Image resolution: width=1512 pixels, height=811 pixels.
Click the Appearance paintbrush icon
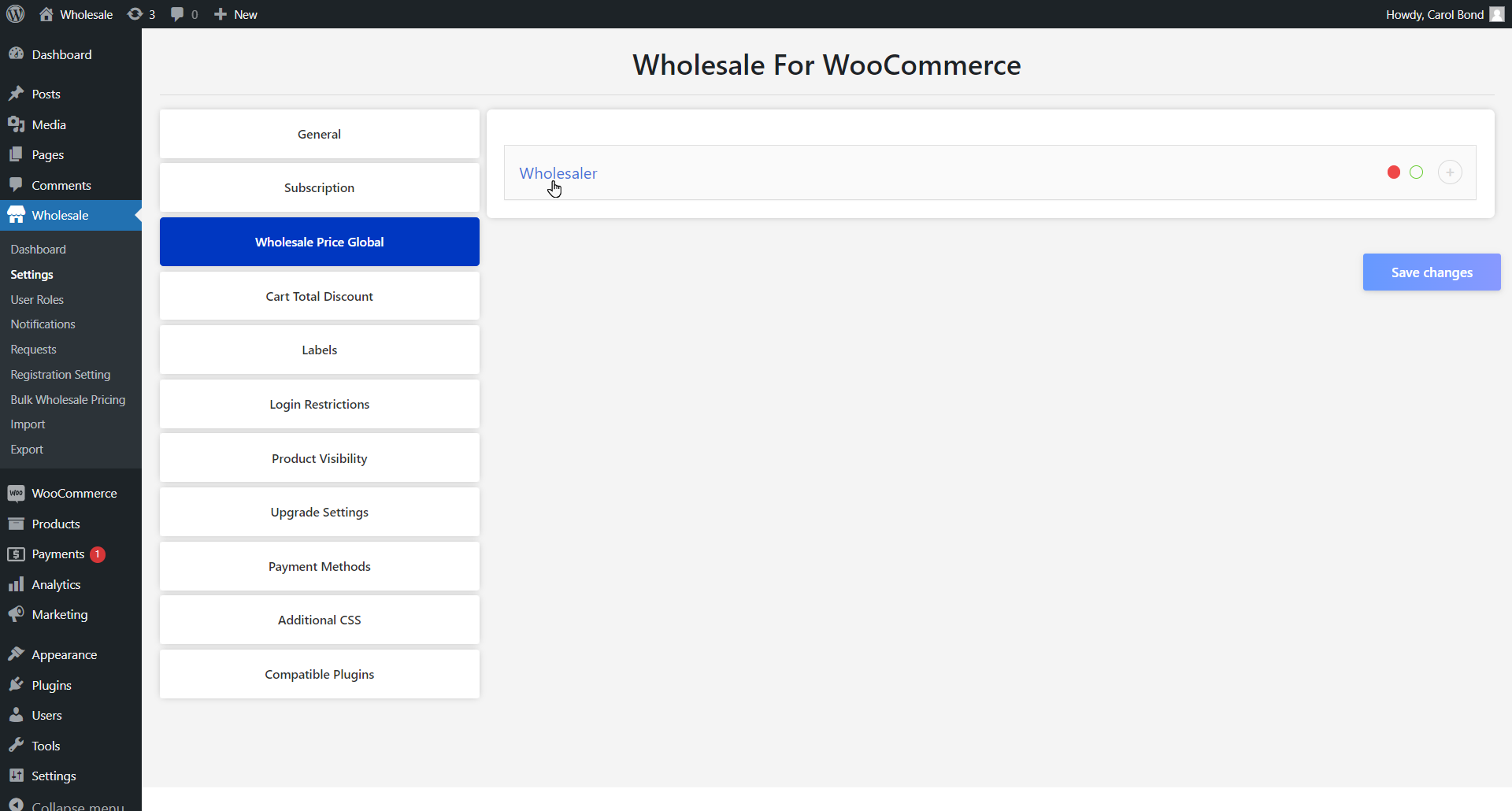[16, 654]
